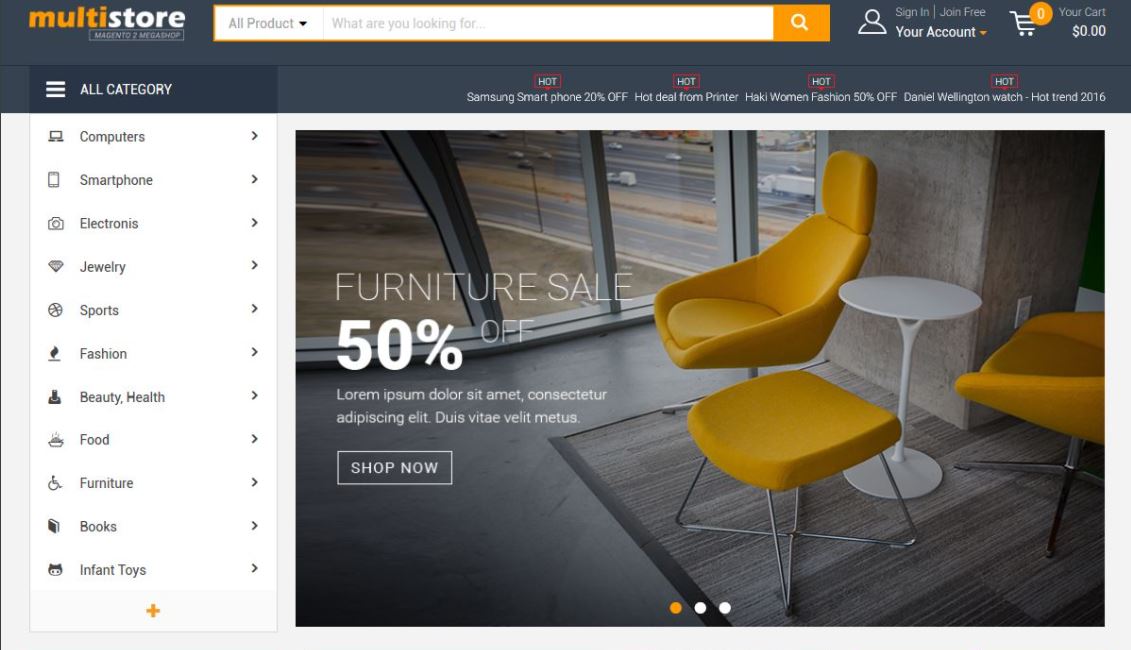Focus the product search input field
The height and width of the screenshot is (650, 1131).
pyautogui.click(x=548, y=23)
